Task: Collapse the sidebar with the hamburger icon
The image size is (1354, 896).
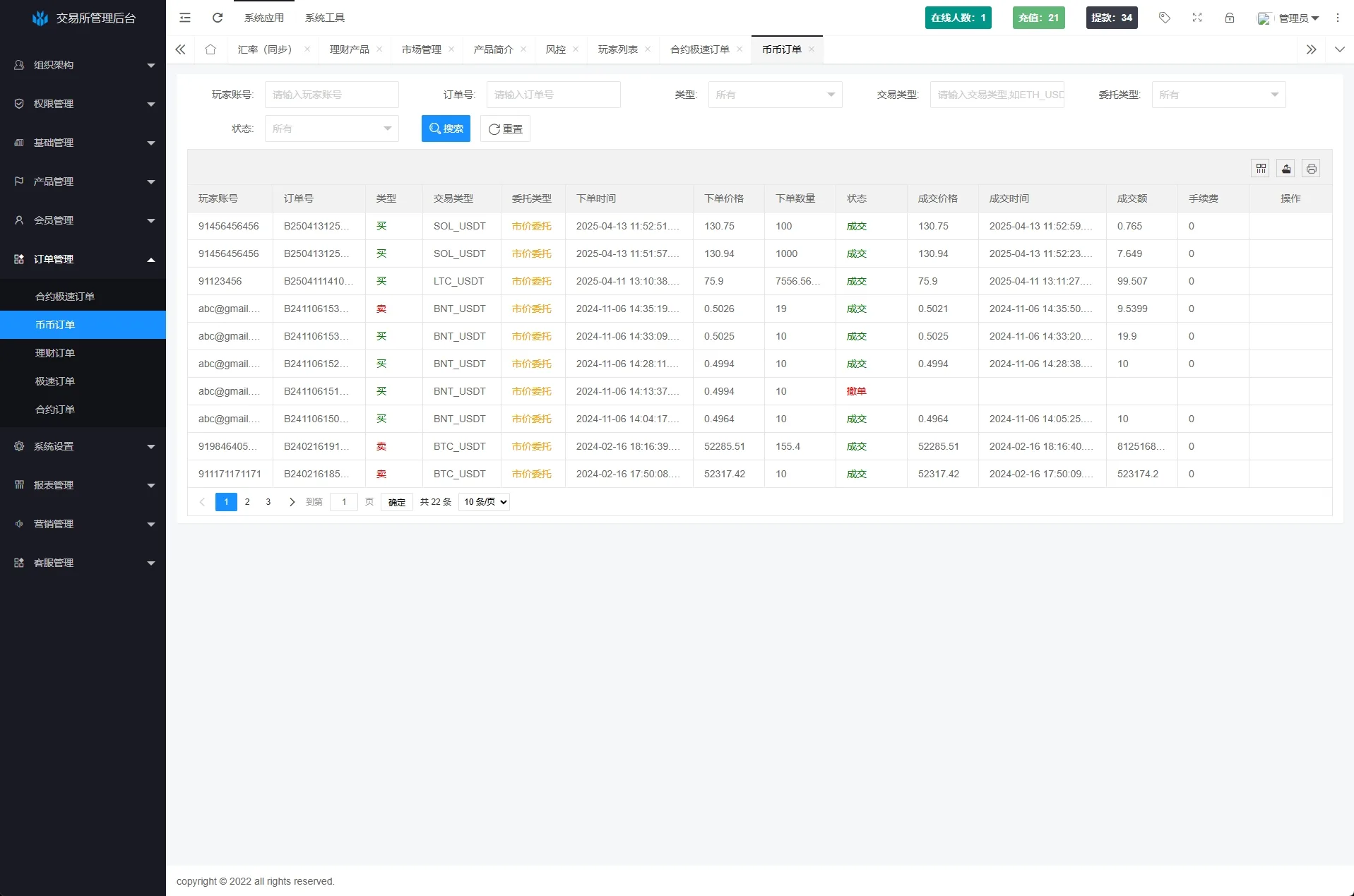Action: click(184, 18)
